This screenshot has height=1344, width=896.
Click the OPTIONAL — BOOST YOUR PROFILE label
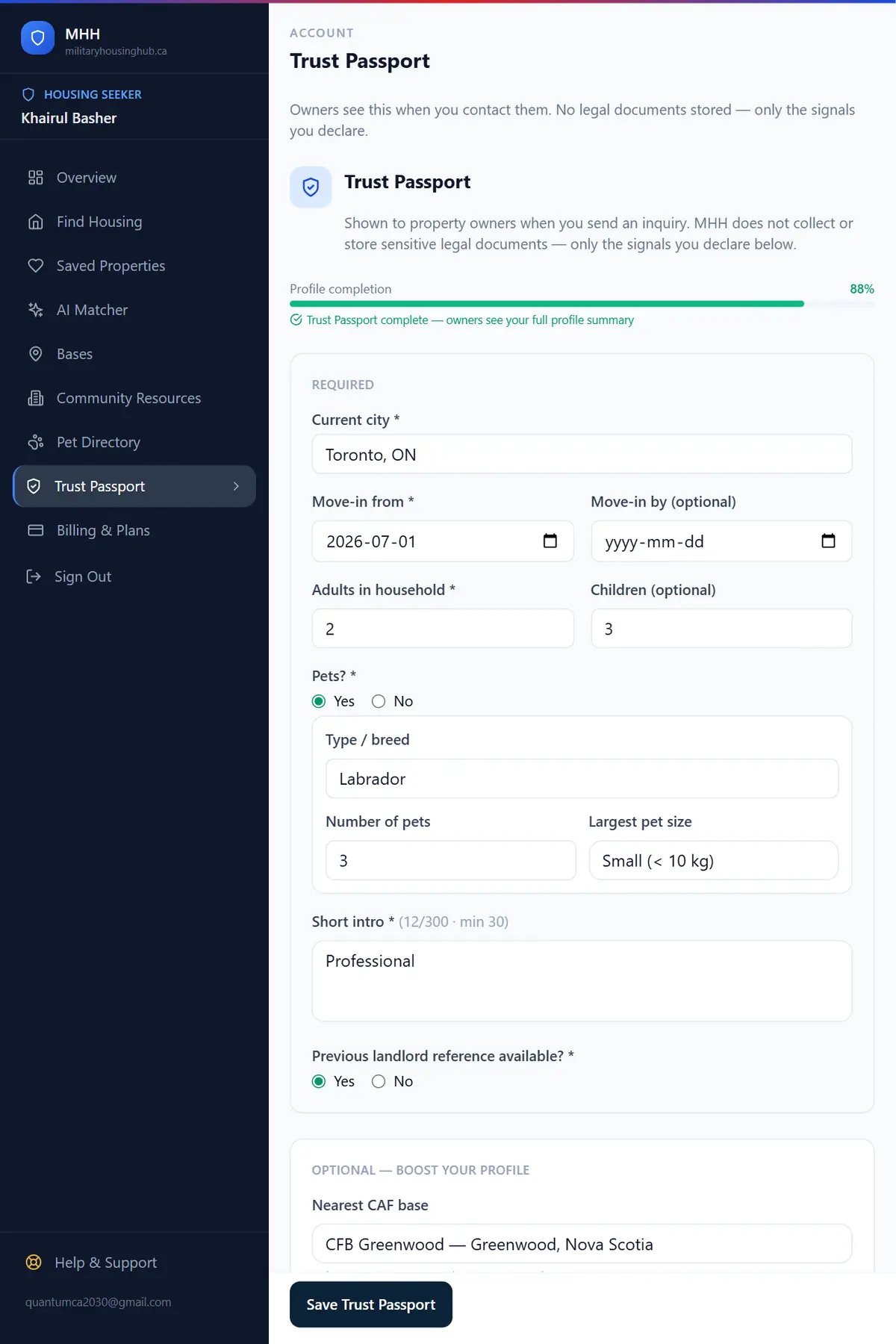[420, 1170]
